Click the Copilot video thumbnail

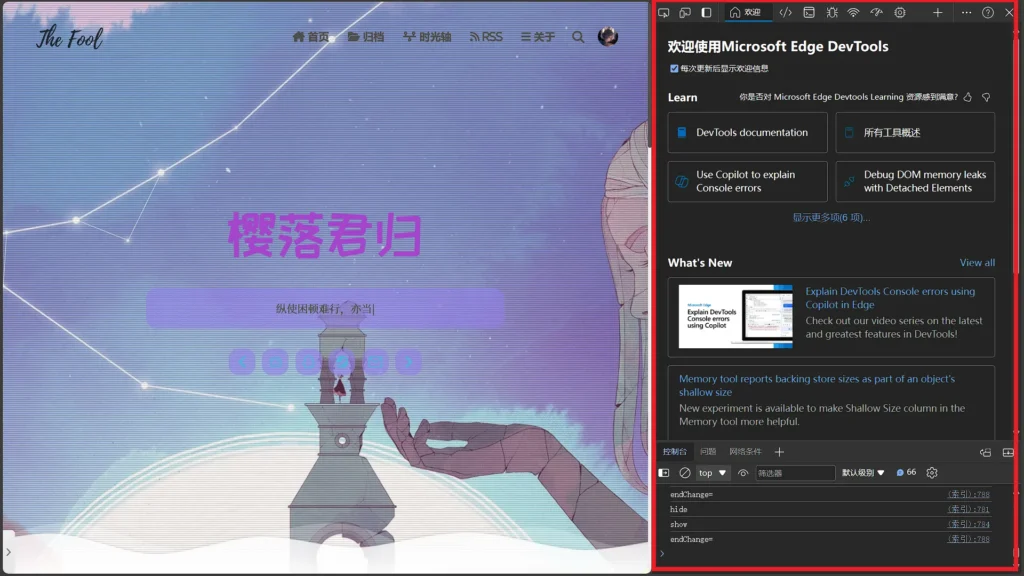pos(735,317)
